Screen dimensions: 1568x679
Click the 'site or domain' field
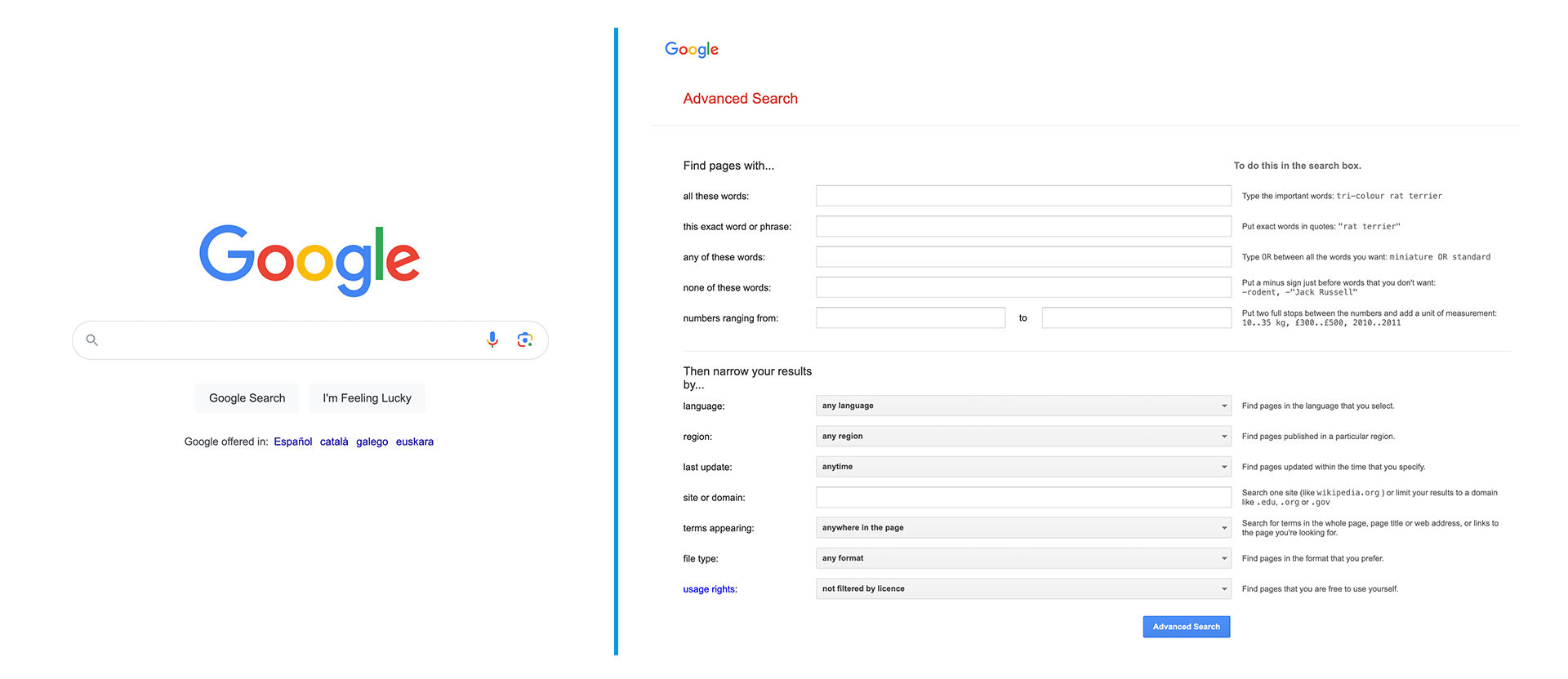(1023, 497)
